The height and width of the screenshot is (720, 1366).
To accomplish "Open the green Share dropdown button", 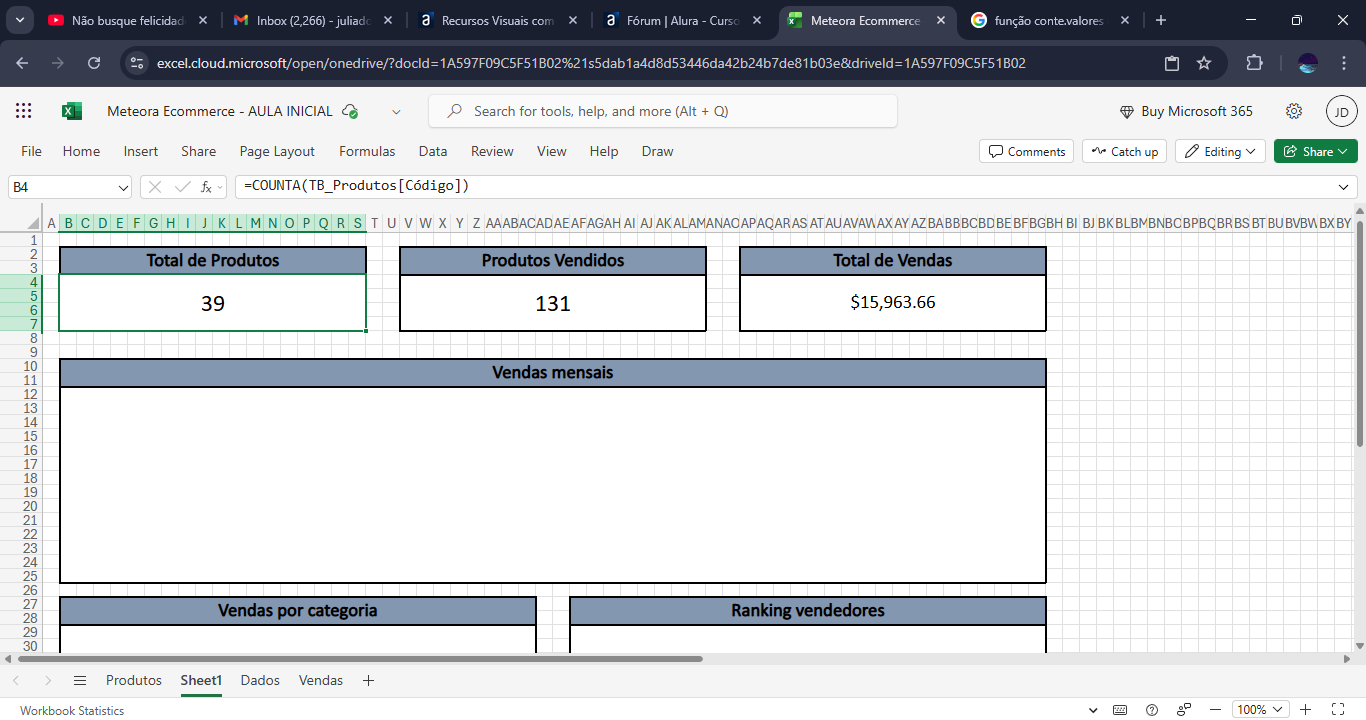I will tap(1316, 151).
